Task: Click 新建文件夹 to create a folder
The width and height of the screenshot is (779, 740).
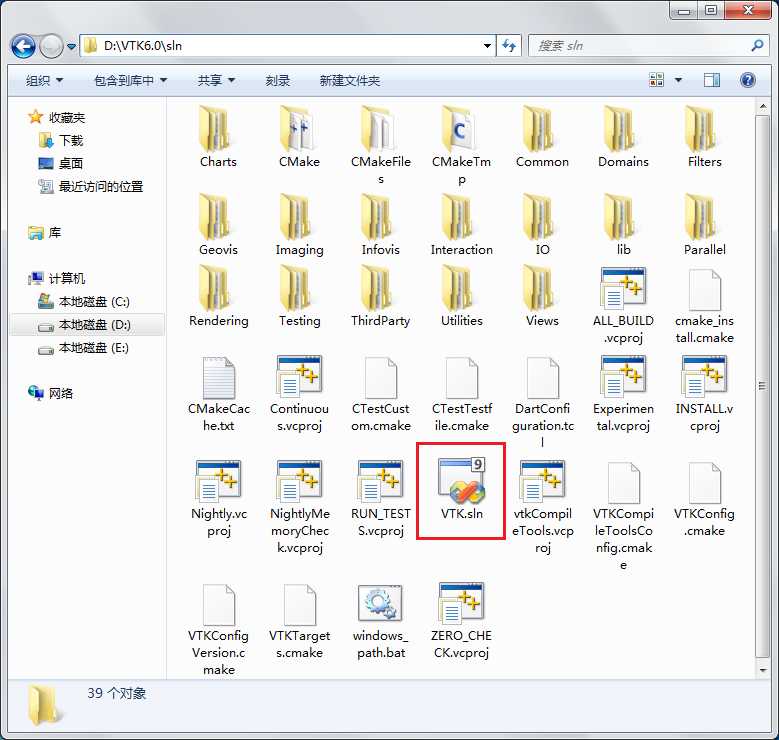Action: click(349, 80)
